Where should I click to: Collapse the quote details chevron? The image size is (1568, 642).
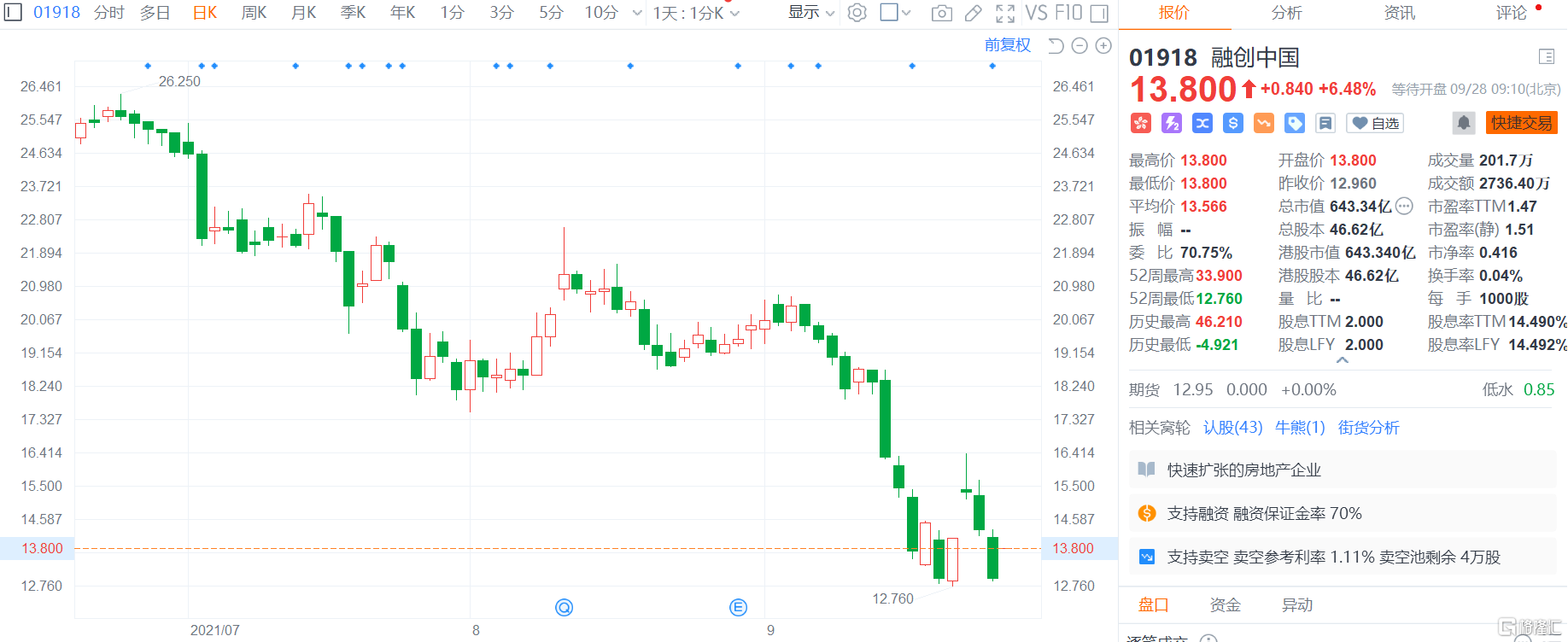point(1343,360)
